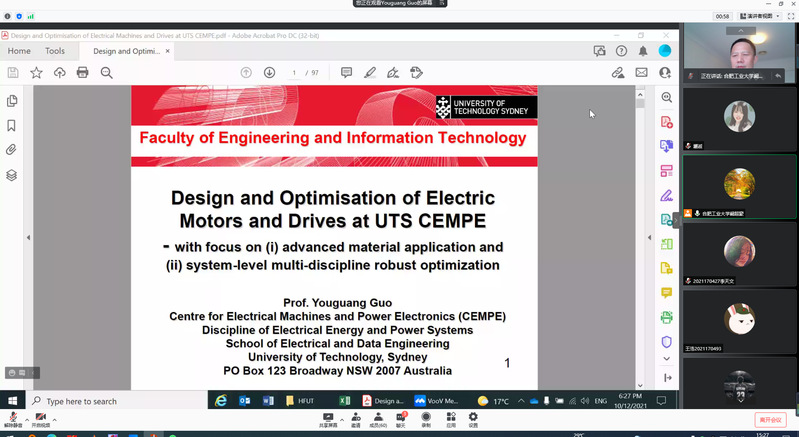The height and width of the screenshot is (437, 799).
Task: Click the page number input field
Action: point(295,73)
